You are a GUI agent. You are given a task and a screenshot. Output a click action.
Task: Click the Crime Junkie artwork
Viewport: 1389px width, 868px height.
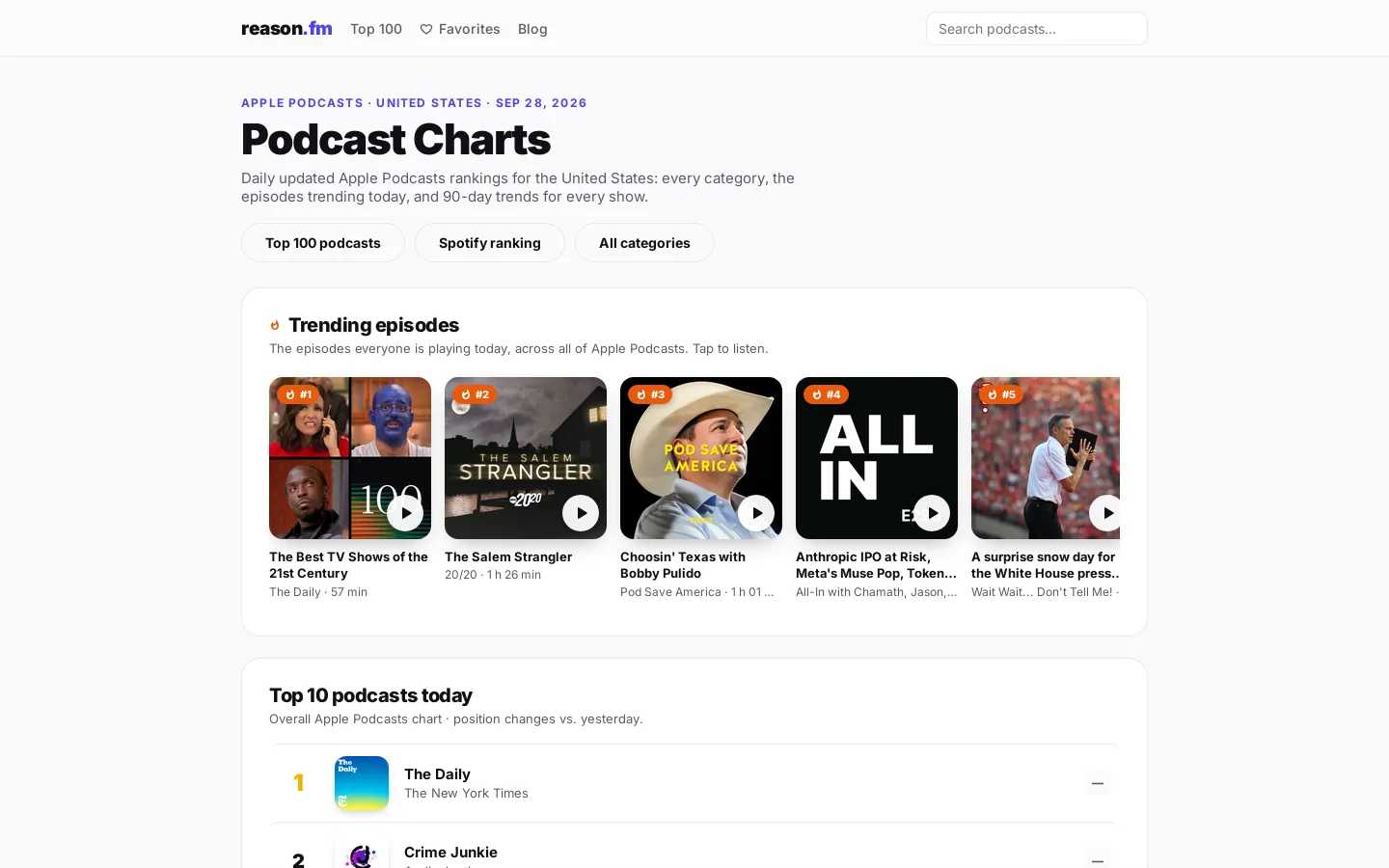tap(362, 854)
